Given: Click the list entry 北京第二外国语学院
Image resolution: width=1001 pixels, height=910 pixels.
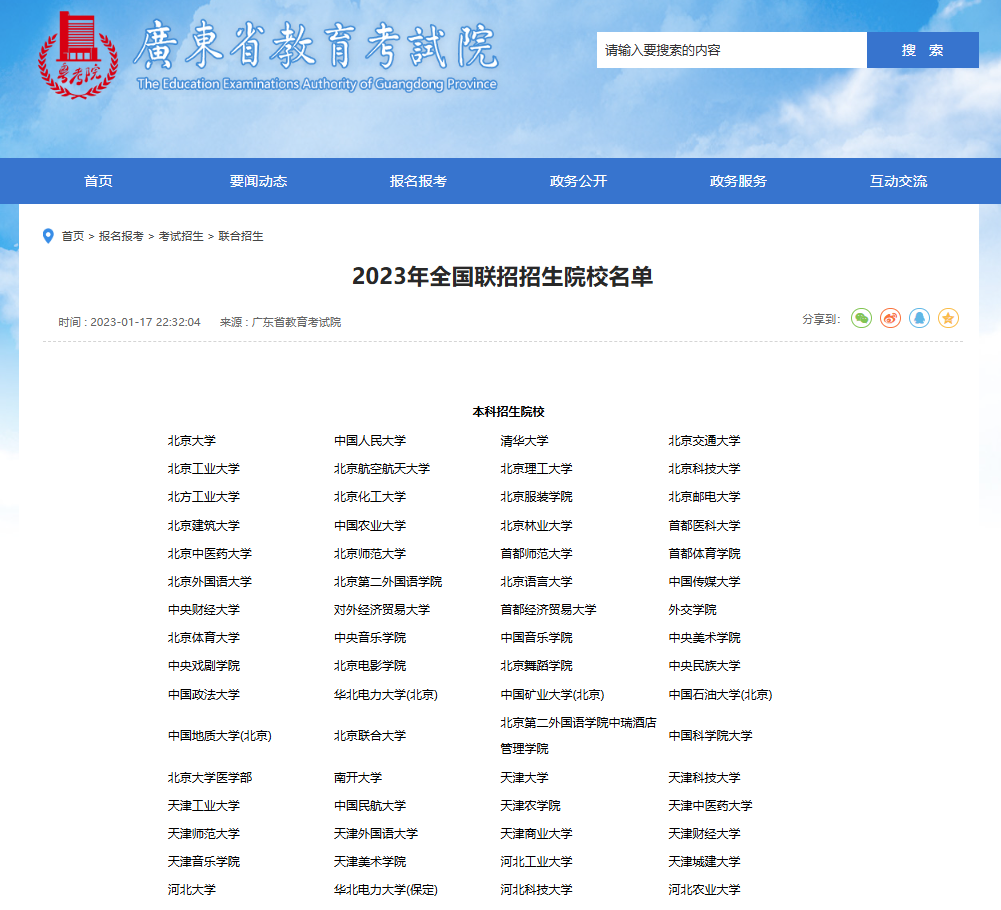Looking at the screenshot, I should pyautogui.click(x=388, y=582).
